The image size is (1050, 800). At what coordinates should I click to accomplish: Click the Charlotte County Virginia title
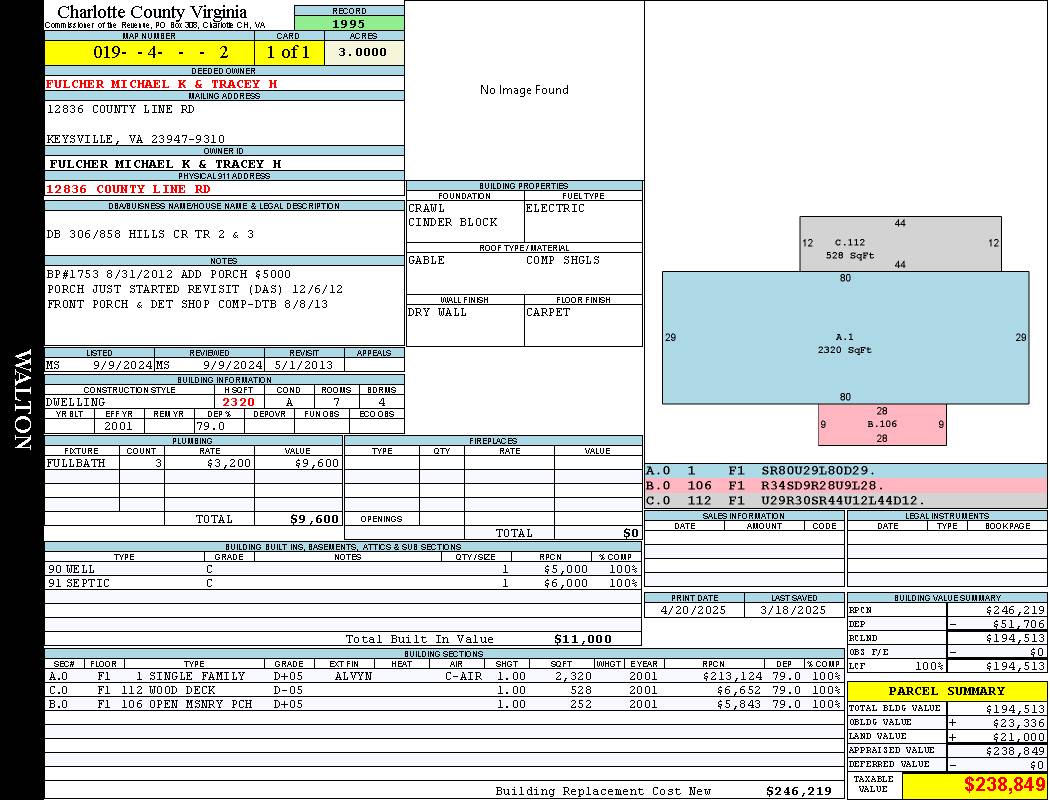[152, 12]
